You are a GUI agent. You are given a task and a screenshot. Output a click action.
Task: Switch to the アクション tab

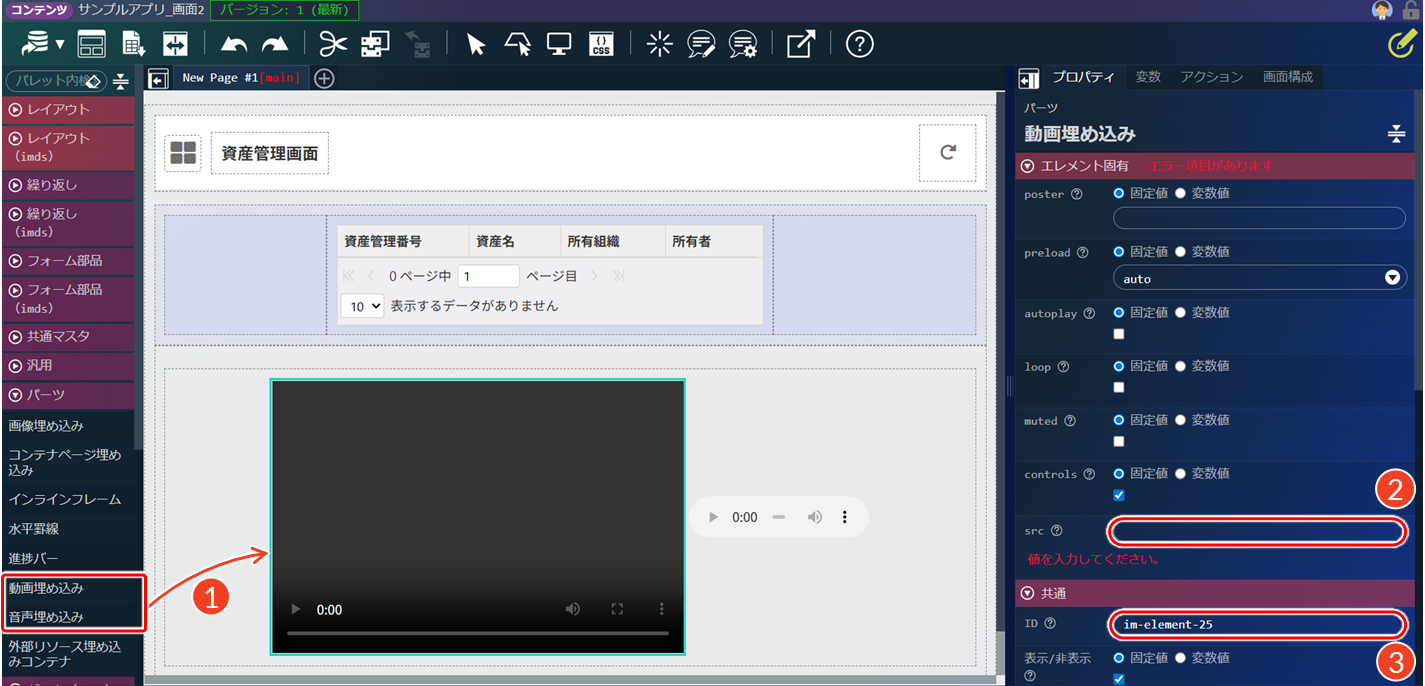pyautogui.click(x=1211, y=77)
